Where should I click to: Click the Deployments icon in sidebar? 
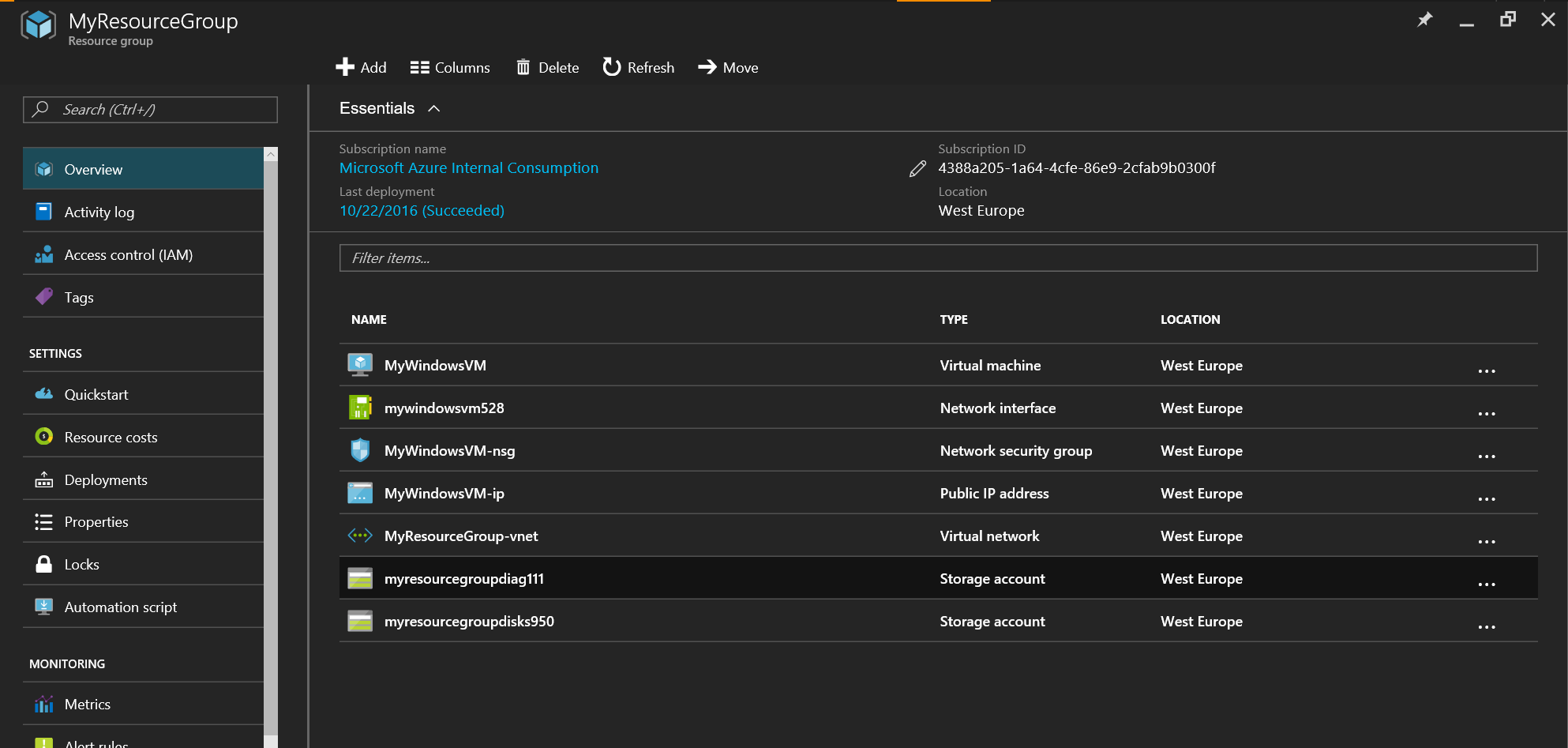tap(44, 479)
